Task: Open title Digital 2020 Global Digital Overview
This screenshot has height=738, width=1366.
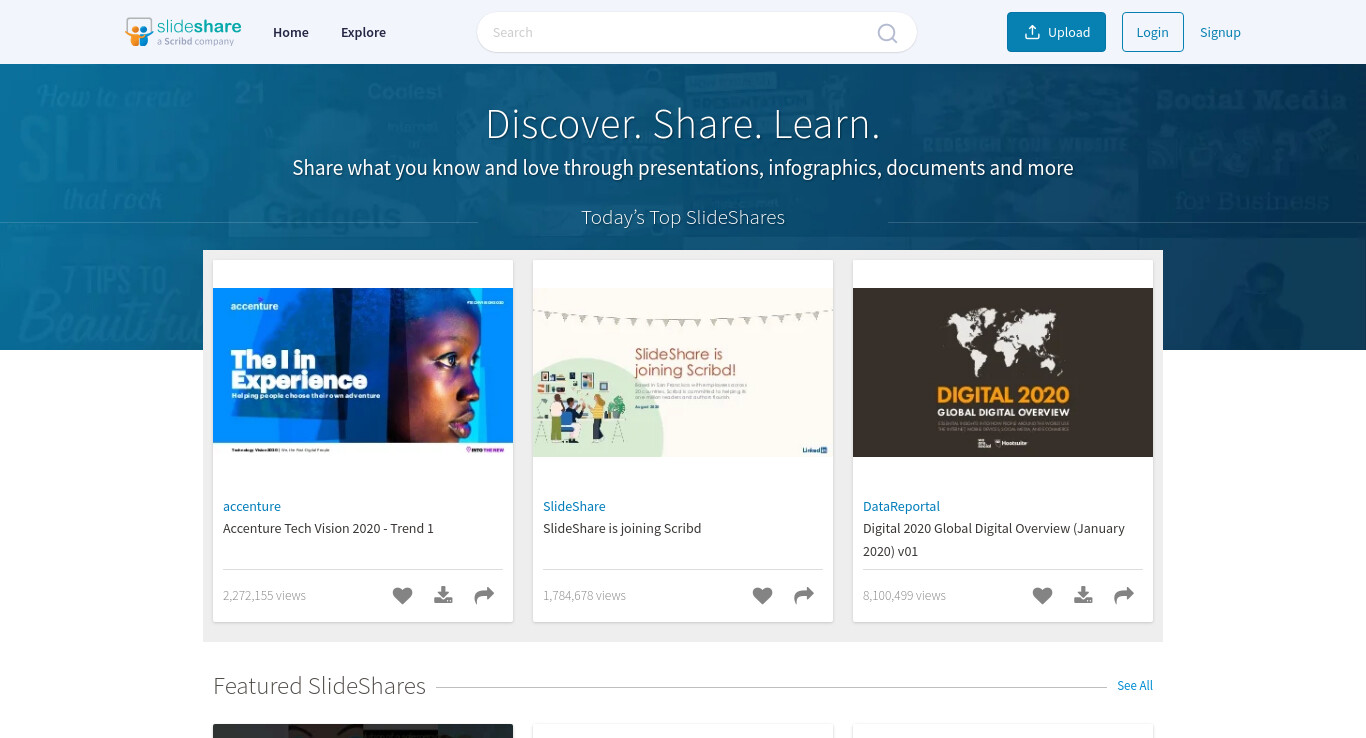Action: 994,539
